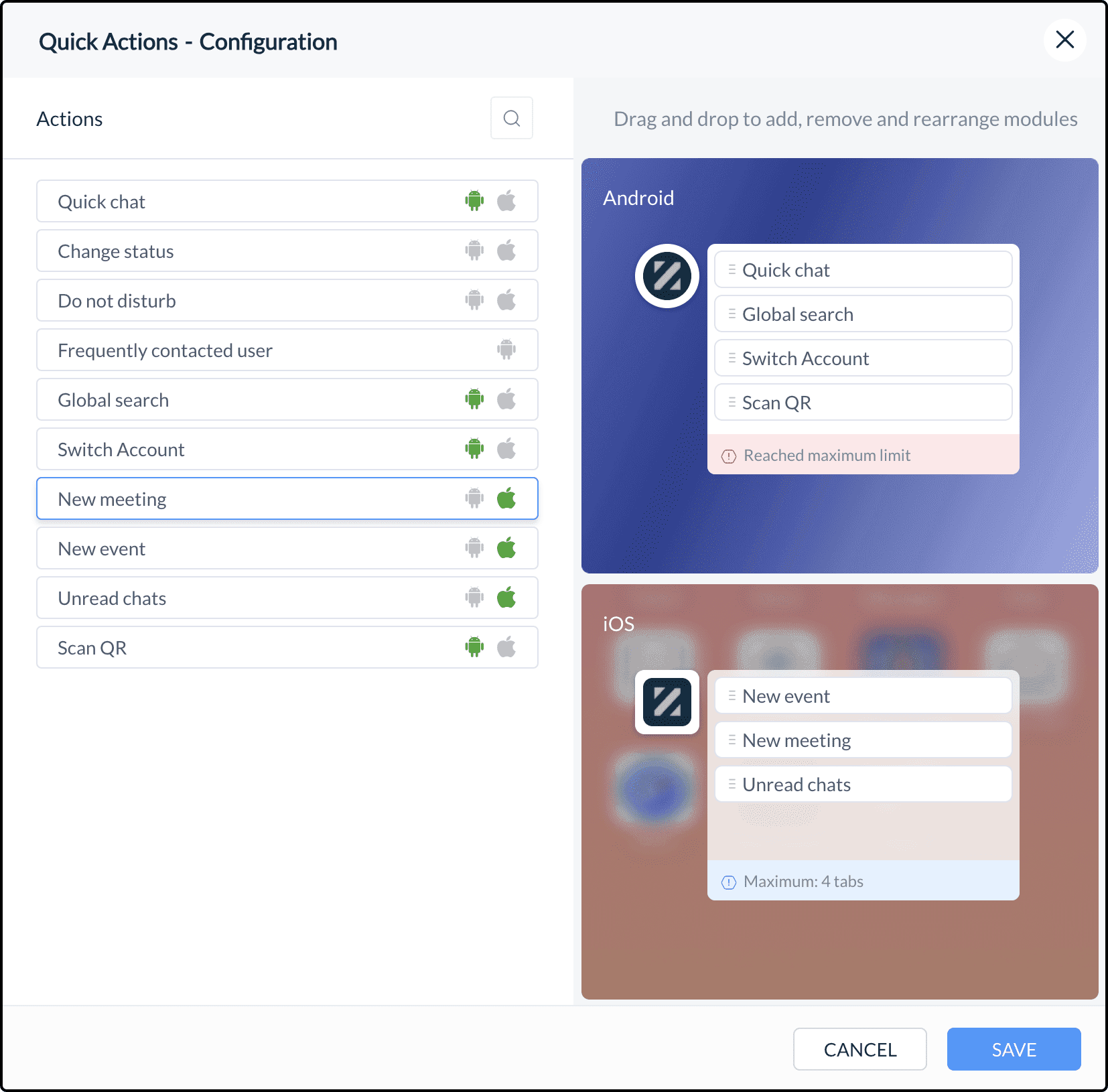Close the Quick Actions configuration dialog
The height and width of the screenshot is (1092, 1108).
(x=1064, y=40)
